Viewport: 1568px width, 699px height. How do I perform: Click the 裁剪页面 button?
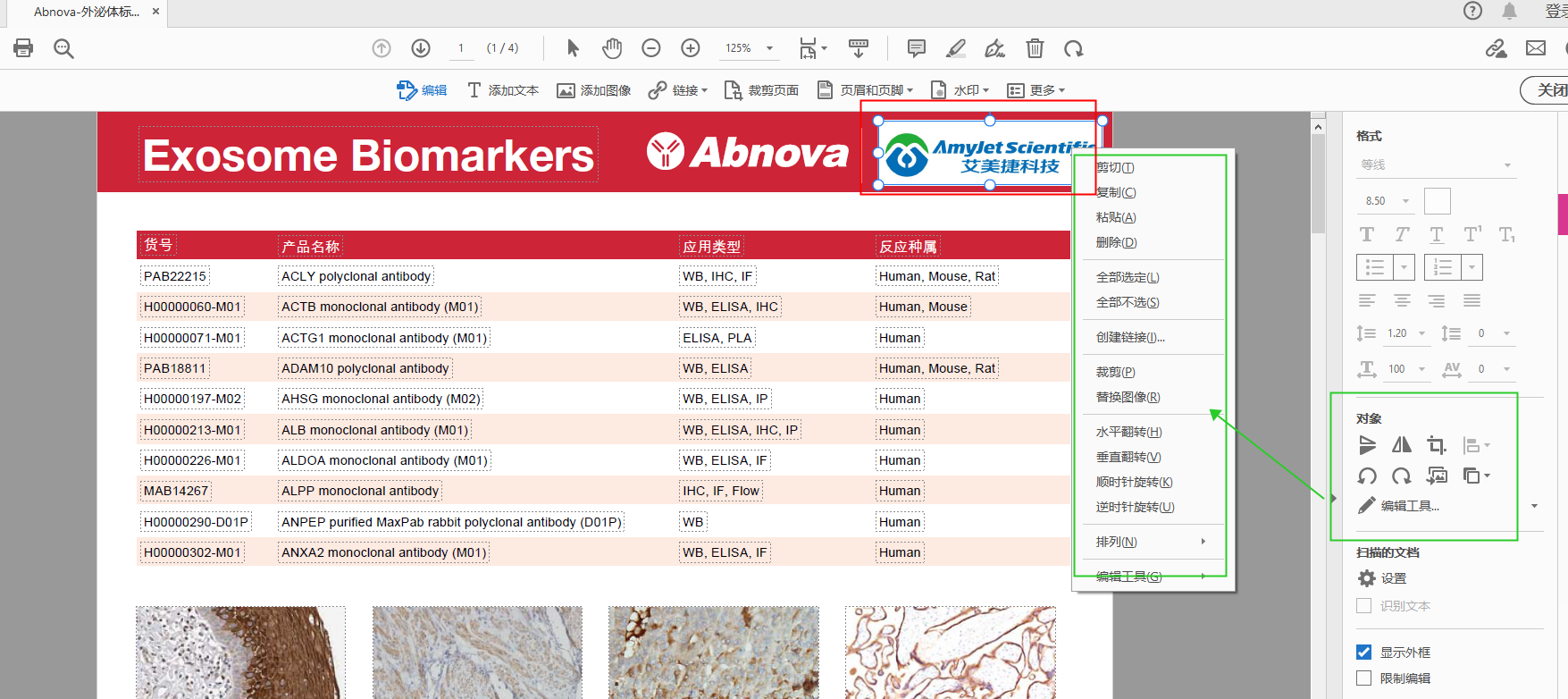(761, 90)
